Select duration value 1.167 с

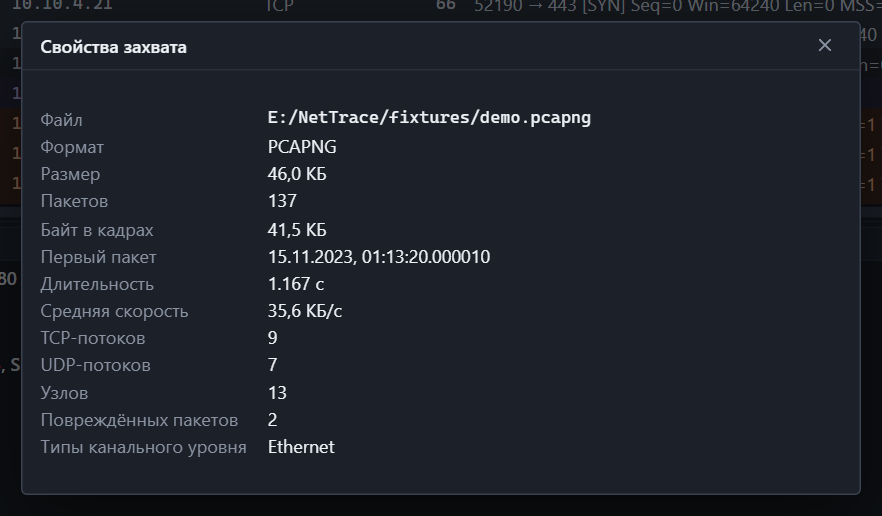(296, 284)
